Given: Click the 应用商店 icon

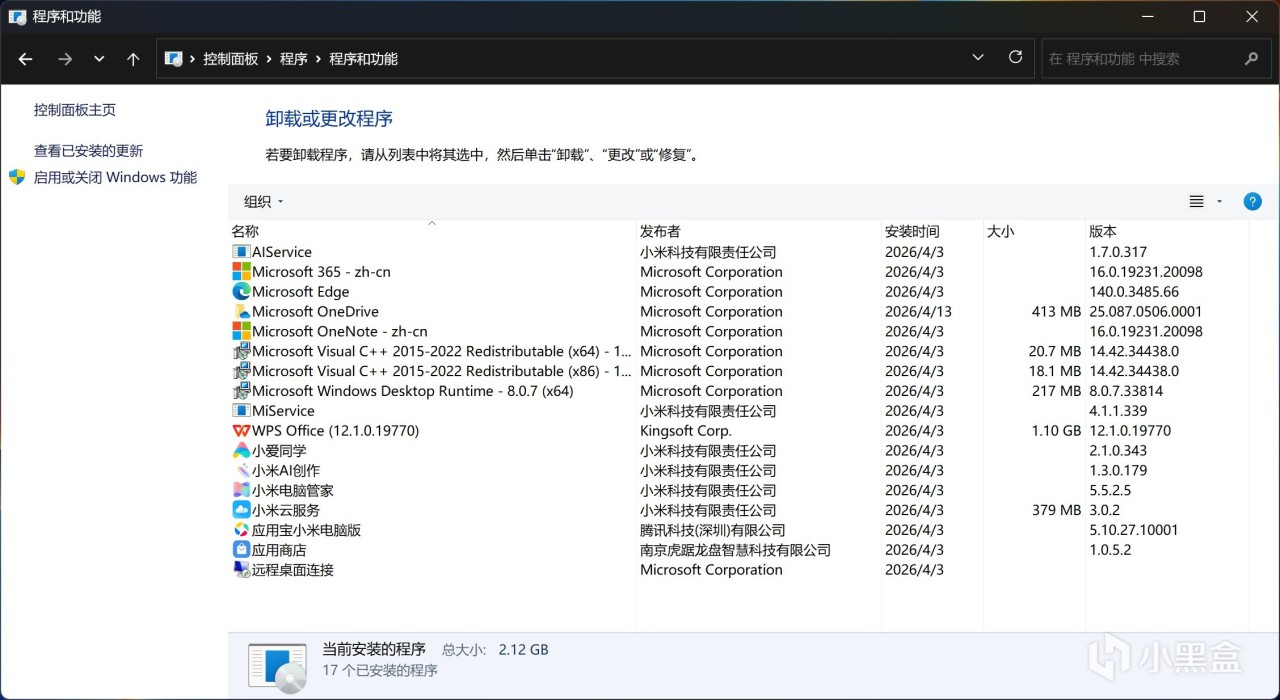Looking at the screenshot, I should click(241, 550).
